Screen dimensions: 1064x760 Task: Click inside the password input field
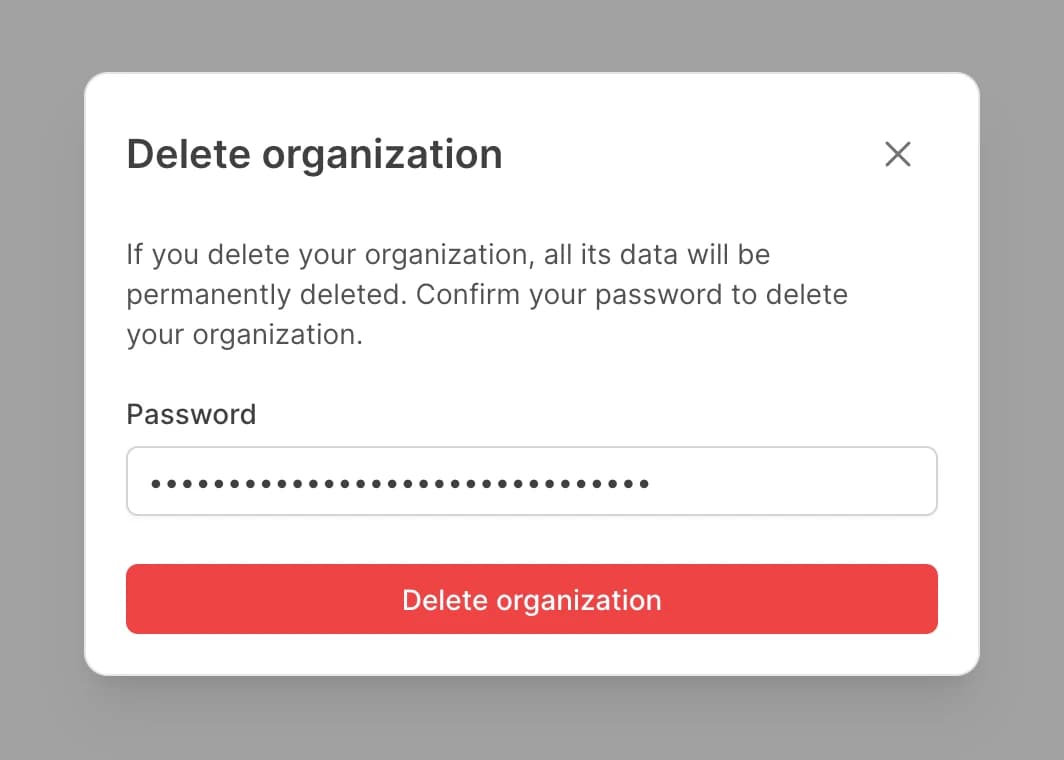click(531, 481)
